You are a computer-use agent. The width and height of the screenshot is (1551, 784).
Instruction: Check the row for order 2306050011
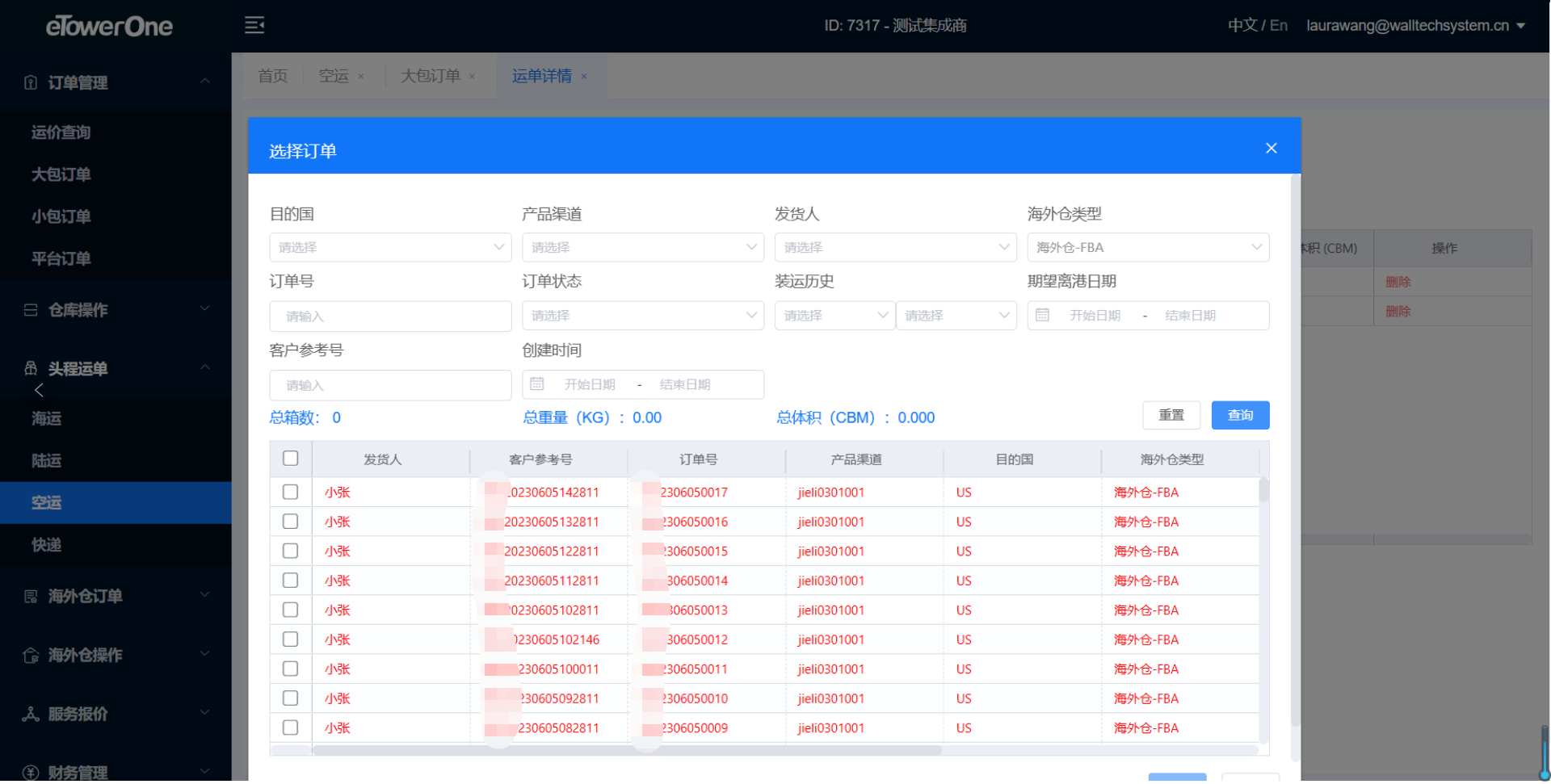pos(291,669)
